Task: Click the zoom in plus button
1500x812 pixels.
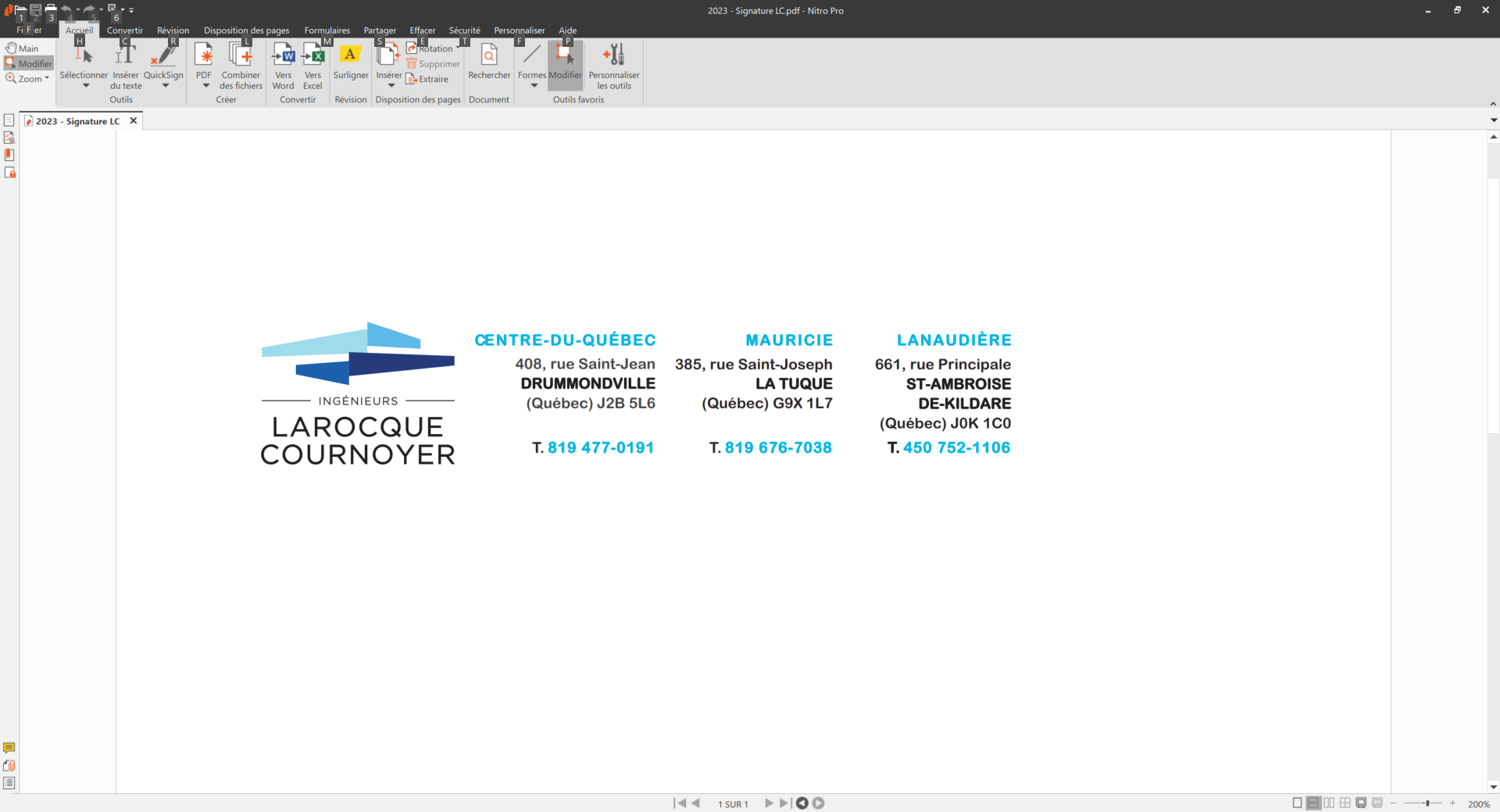Action: tap(1452, 803)
